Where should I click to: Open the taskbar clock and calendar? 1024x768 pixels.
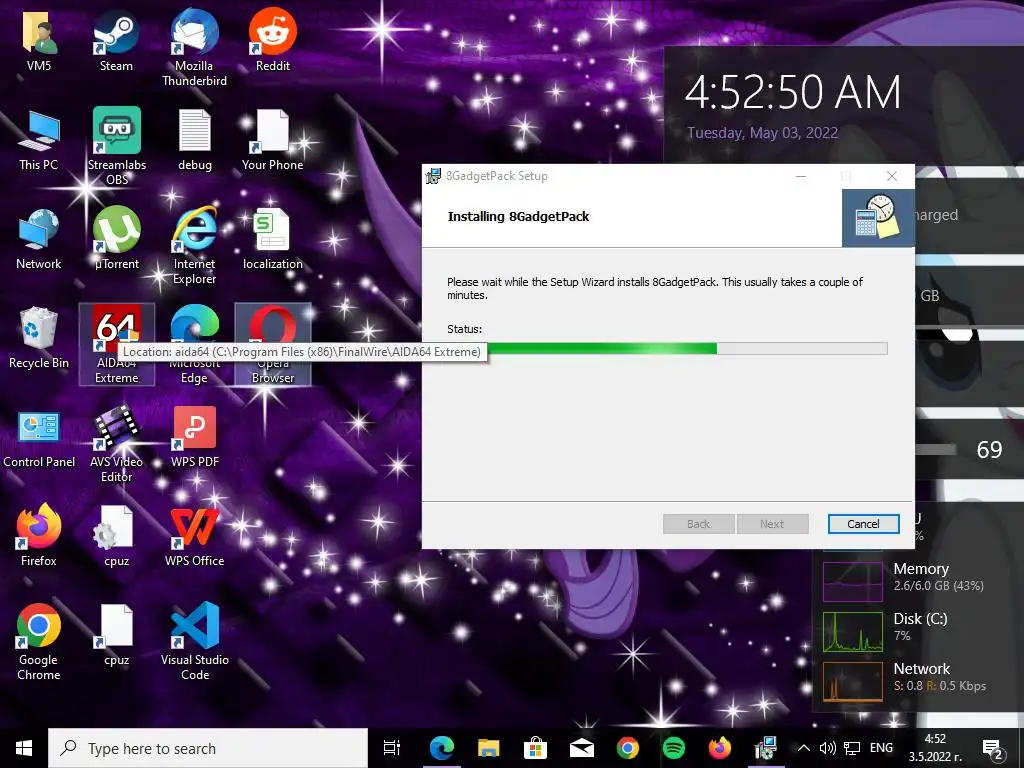(935, 748)
